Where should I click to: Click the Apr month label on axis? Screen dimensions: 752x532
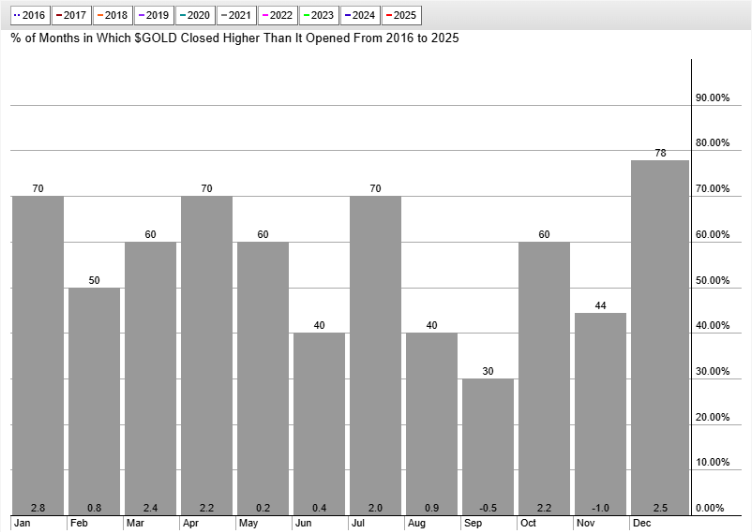[189, 523]
